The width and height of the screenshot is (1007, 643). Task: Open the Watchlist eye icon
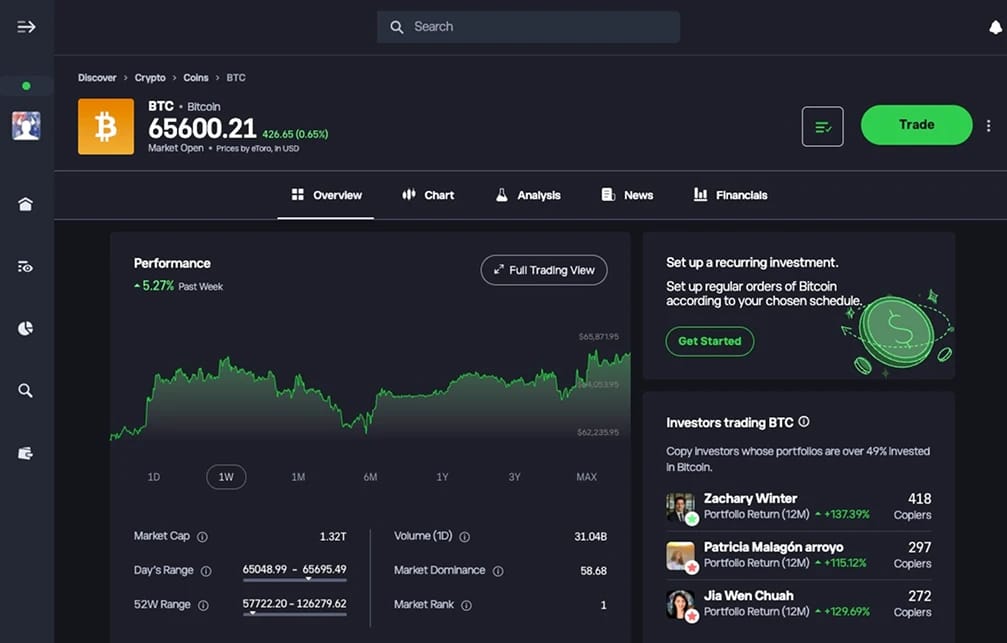click(25, 267)
